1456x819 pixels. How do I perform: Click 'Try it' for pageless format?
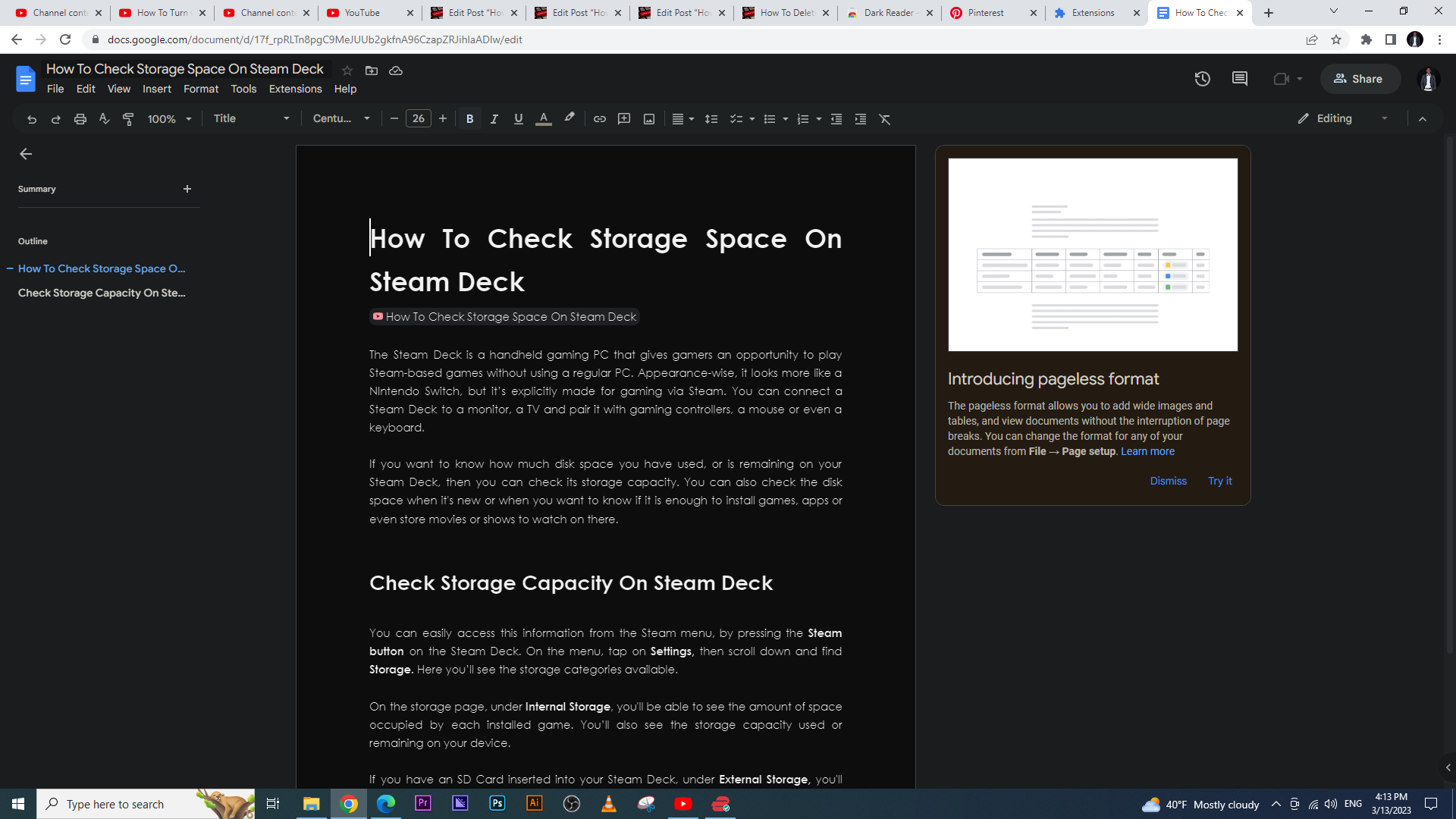pos(1219,481)
